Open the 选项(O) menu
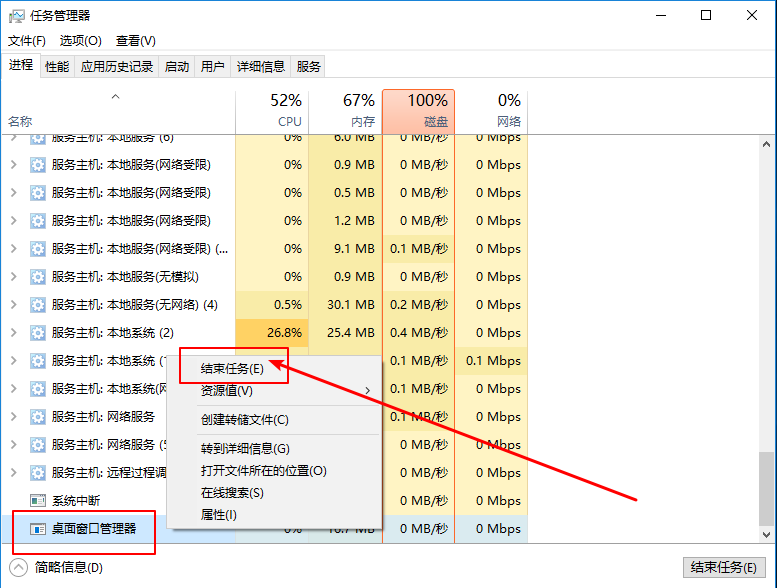 (x=81, y=41)
